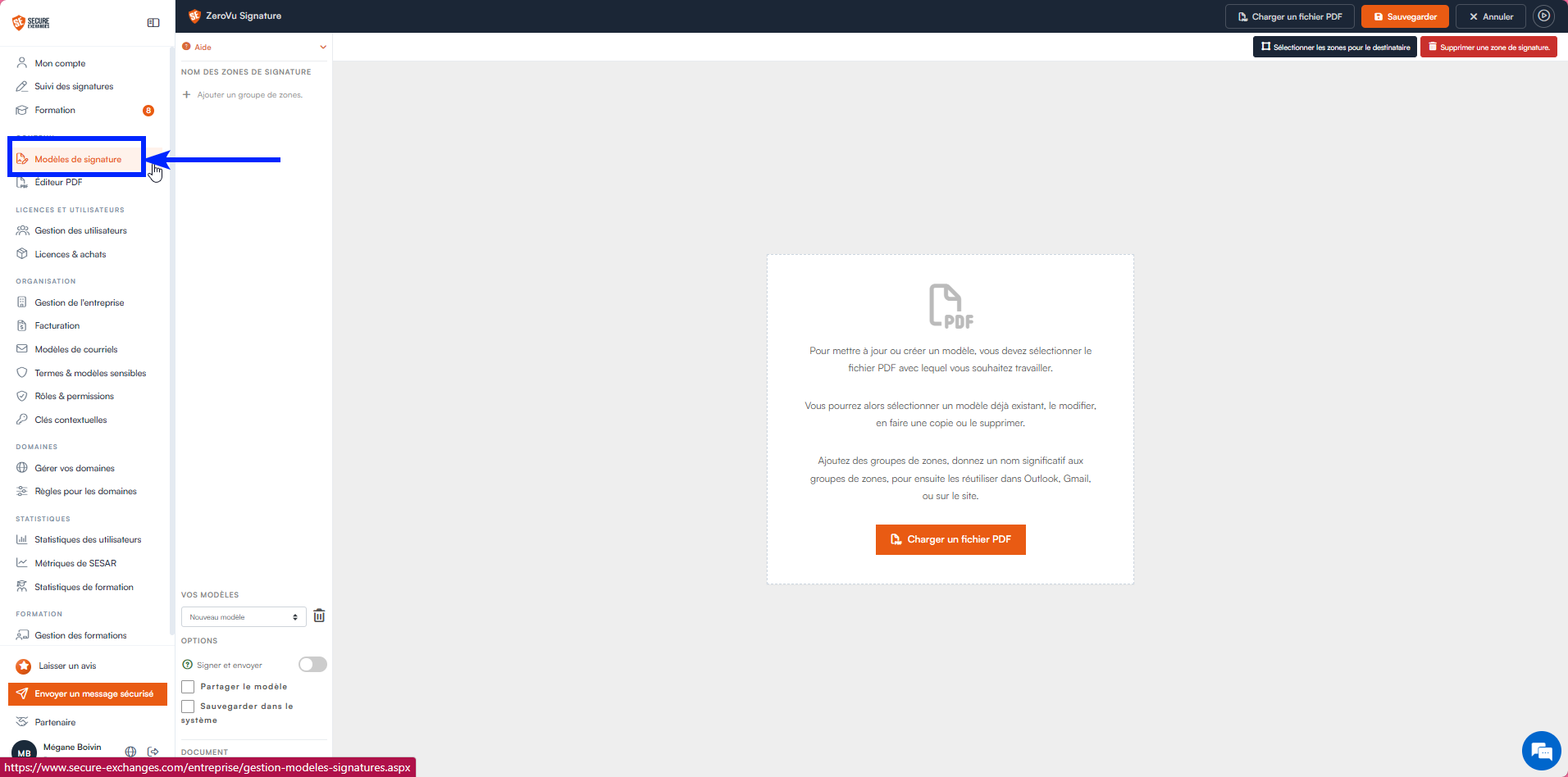Click the Mon compte user icon
This screenshot has width=1568, height=777.
point(22,63)
